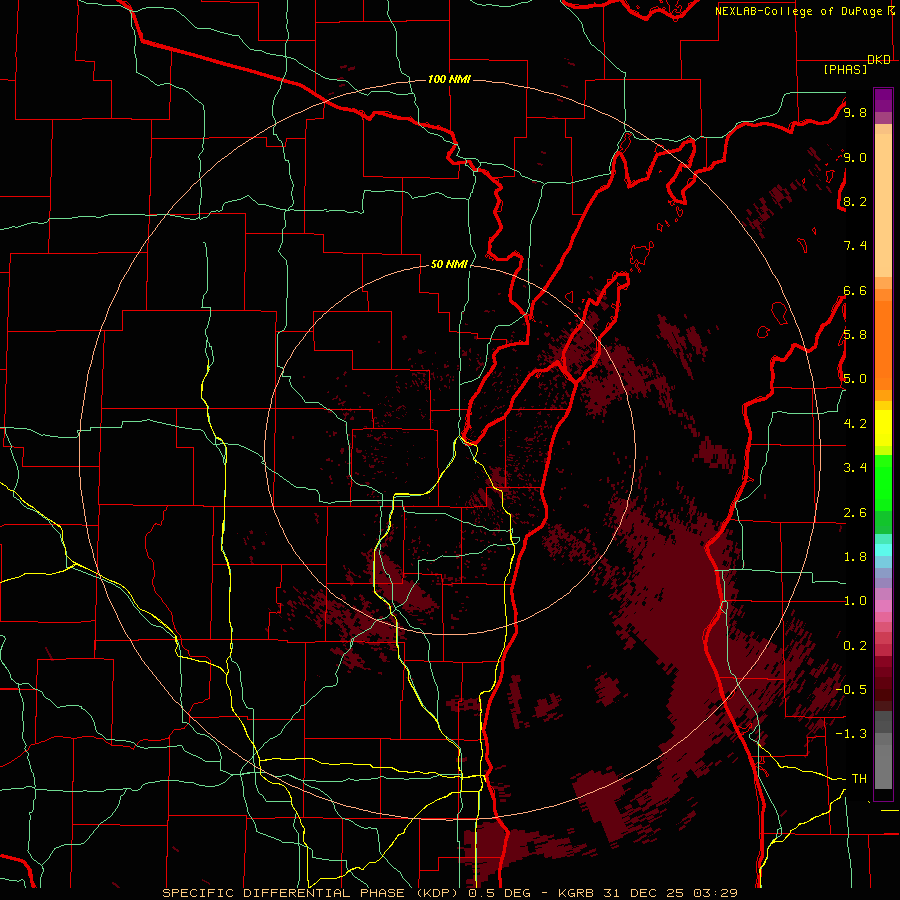Click the 2.6 value on color scale
This screenshot has width=900, height=900.
tap(855, 513)
